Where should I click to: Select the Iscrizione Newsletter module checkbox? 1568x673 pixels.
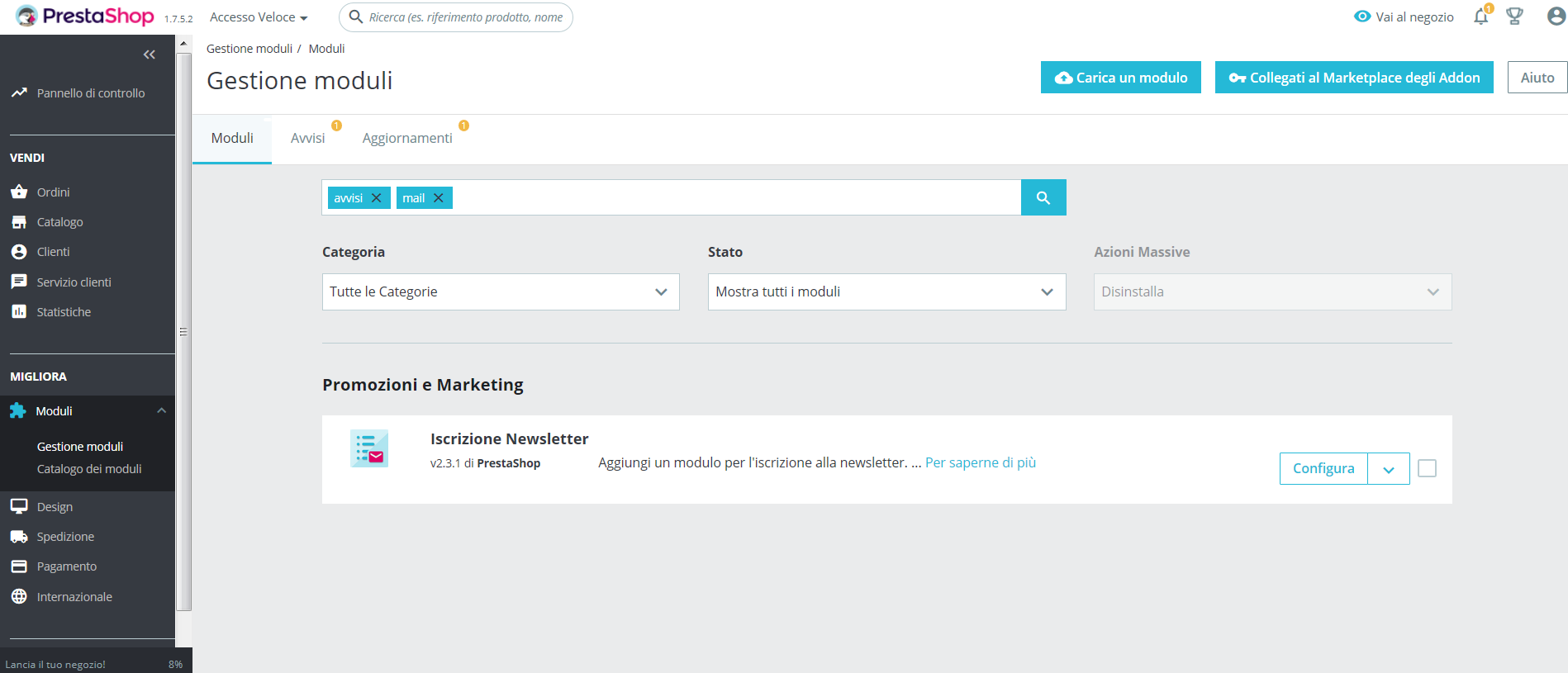point(1427,468)
